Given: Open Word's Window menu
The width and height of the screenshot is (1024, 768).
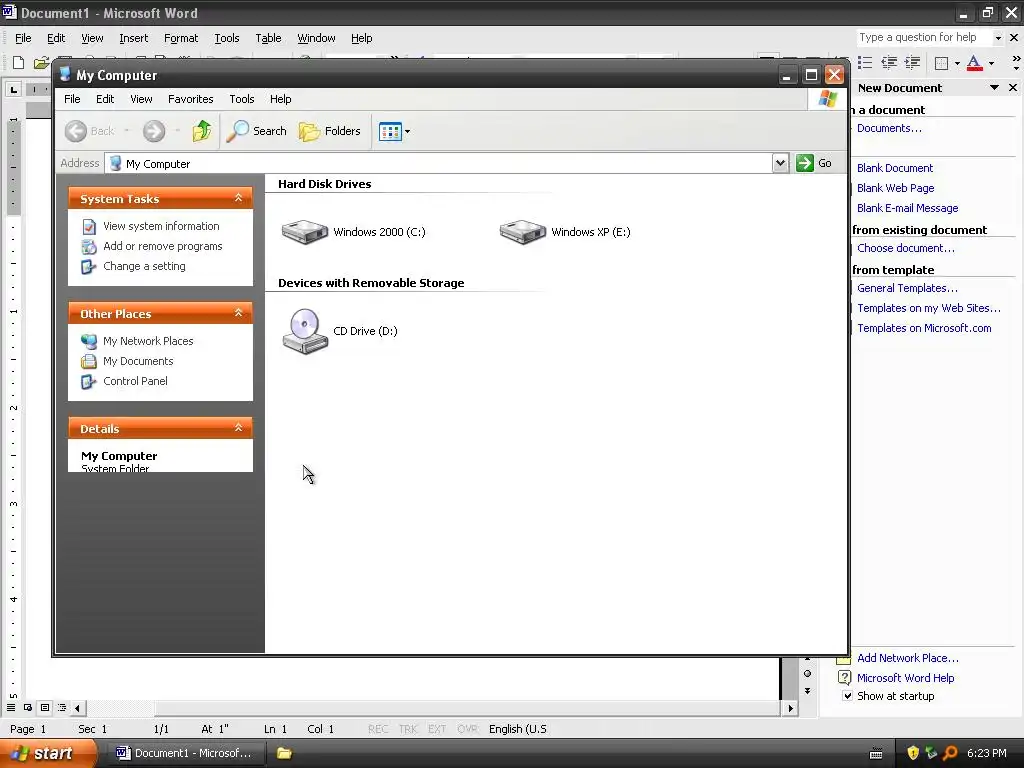Looking at the screenshot, I should point(316,39).
